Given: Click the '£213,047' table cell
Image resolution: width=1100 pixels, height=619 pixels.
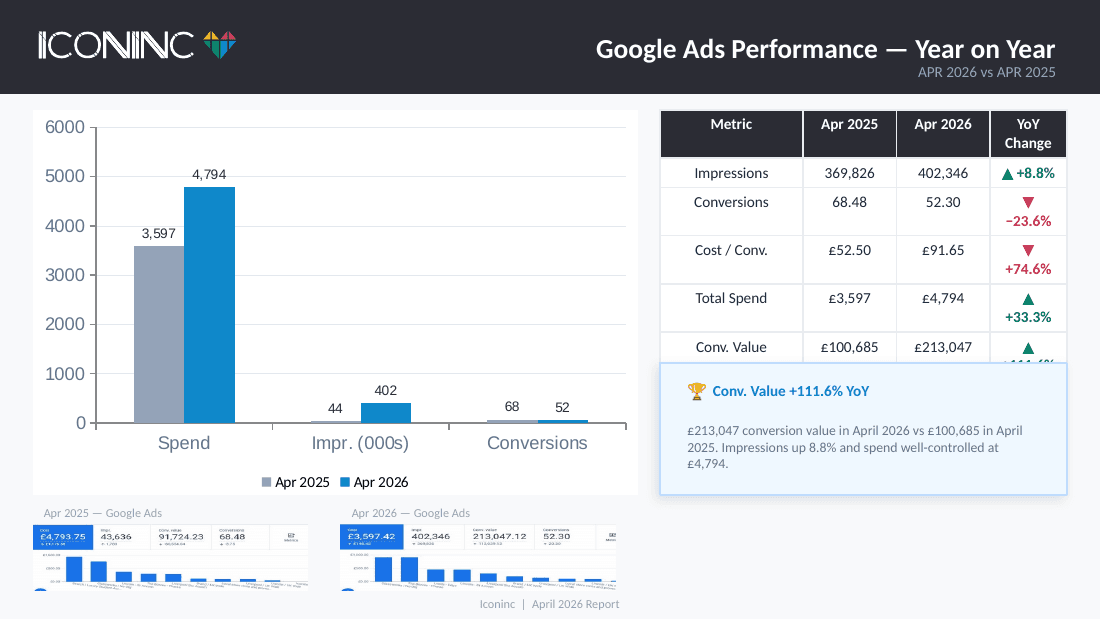Looking at the screenshot, I should pos(943,347).
